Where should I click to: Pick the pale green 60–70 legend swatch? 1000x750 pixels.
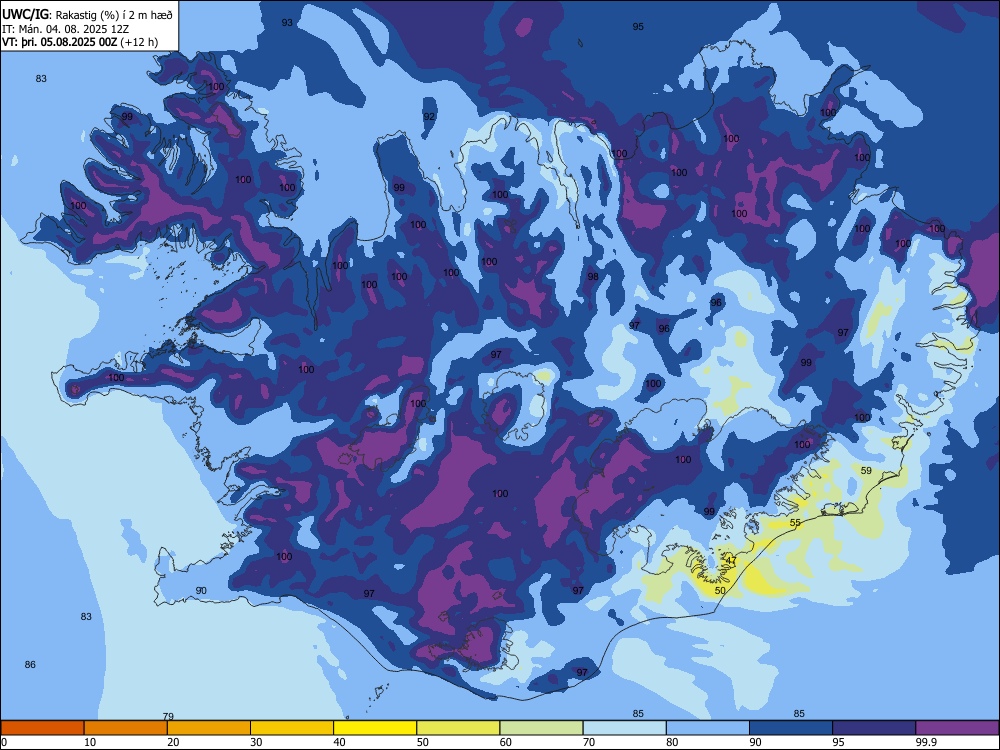point(541,728)
